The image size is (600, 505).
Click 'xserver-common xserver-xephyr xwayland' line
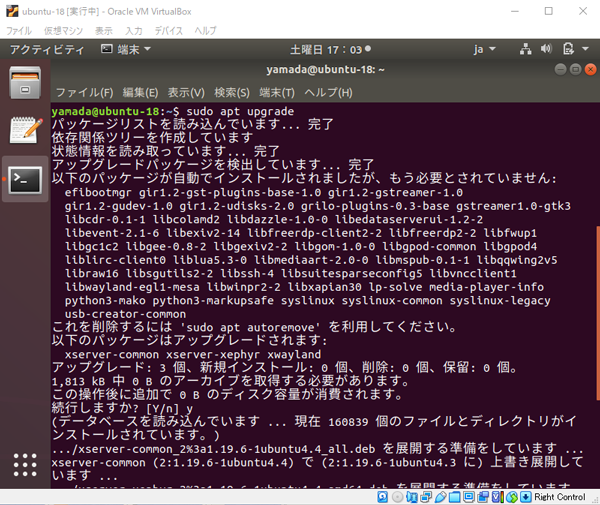coord(193,354)
